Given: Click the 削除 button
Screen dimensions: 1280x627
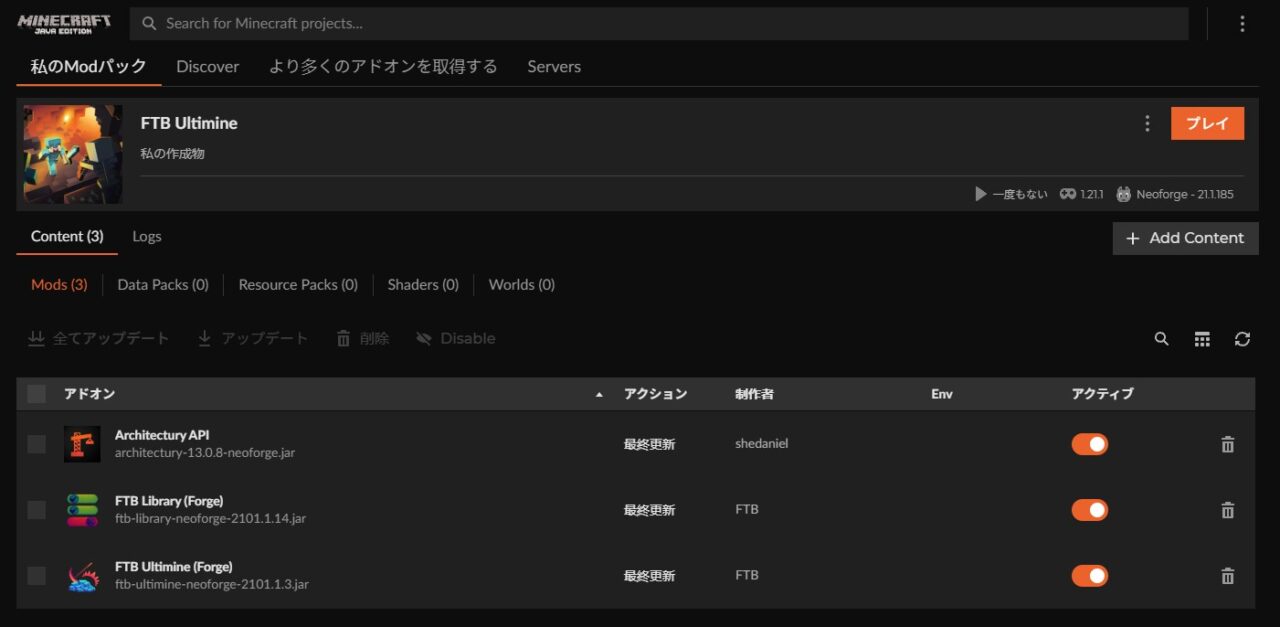Looking at the screenshot, I should [362, 339].
